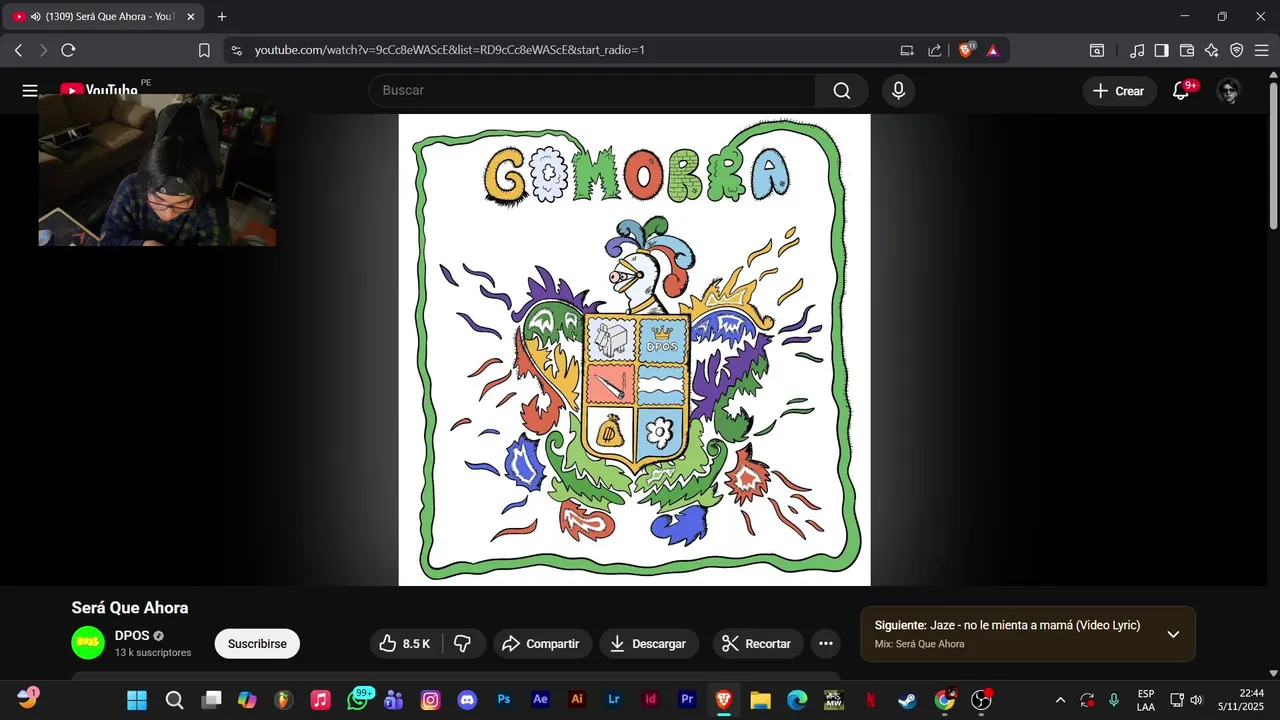Start voice search with the microphone icon
The image size is (1280, 720).
point(898,91)
